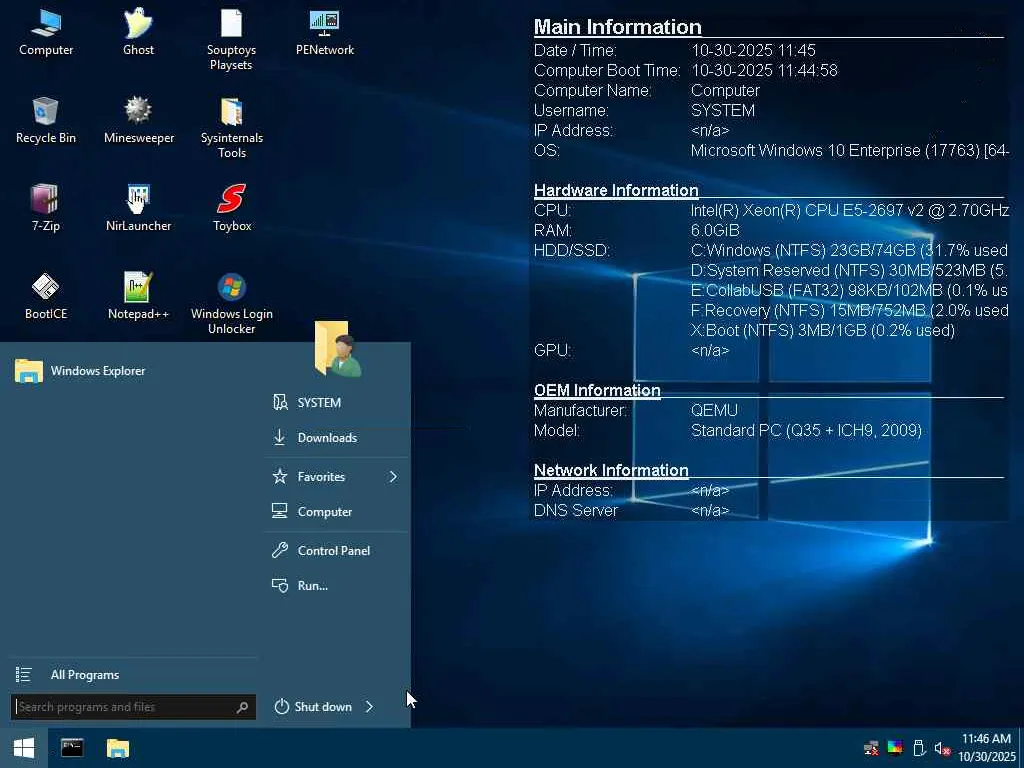Select the Recycle Bin icon
1024x768 pixels.
coord(46,120)
